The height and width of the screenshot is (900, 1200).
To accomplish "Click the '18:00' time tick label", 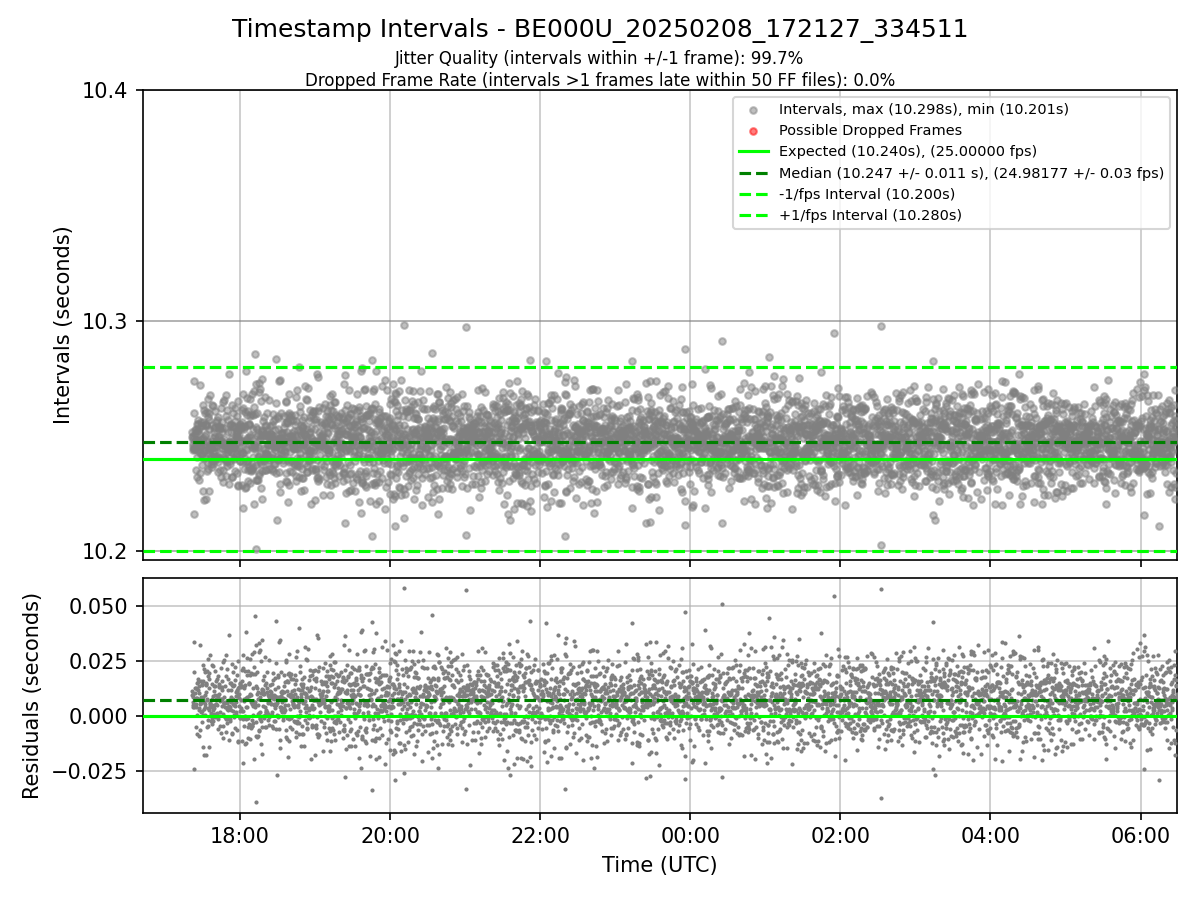I will (x=239, y=835).
